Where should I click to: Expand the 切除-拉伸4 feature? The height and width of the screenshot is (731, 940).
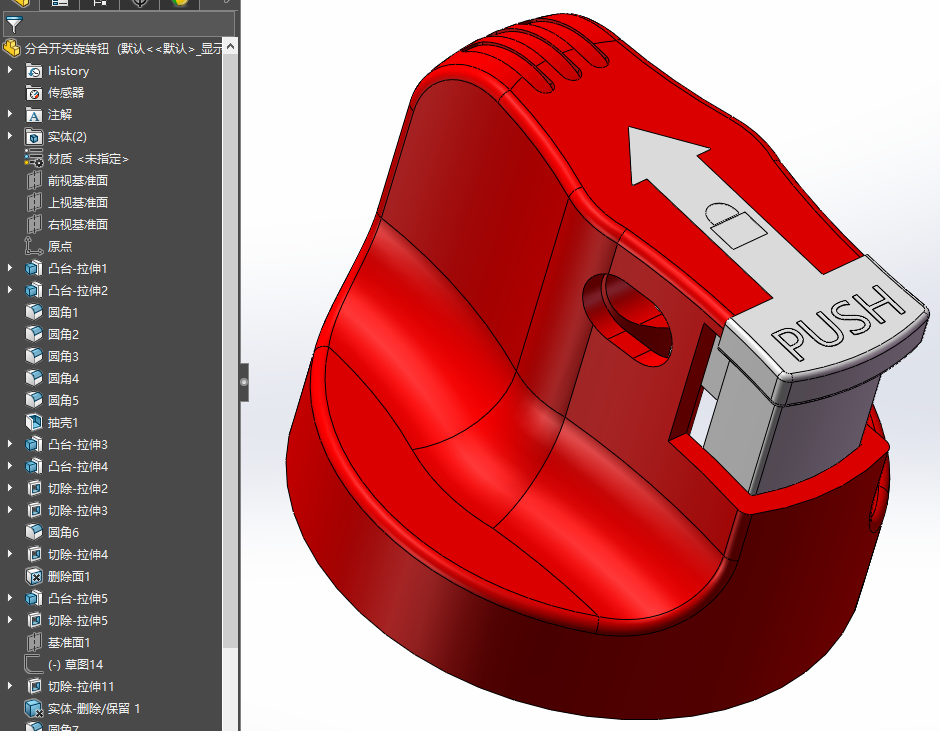pos(10,553)
